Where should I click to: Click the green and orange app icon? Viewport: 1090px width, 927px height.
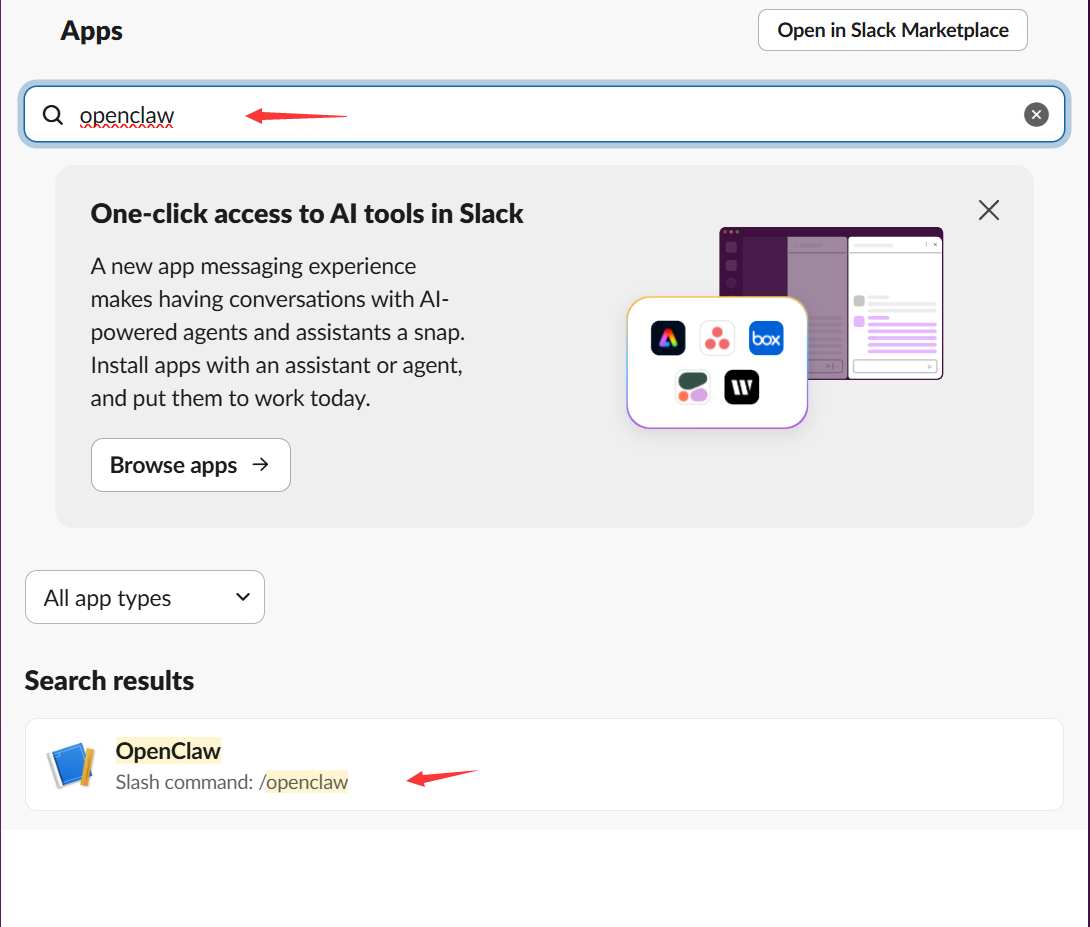(x=692, y=387)
